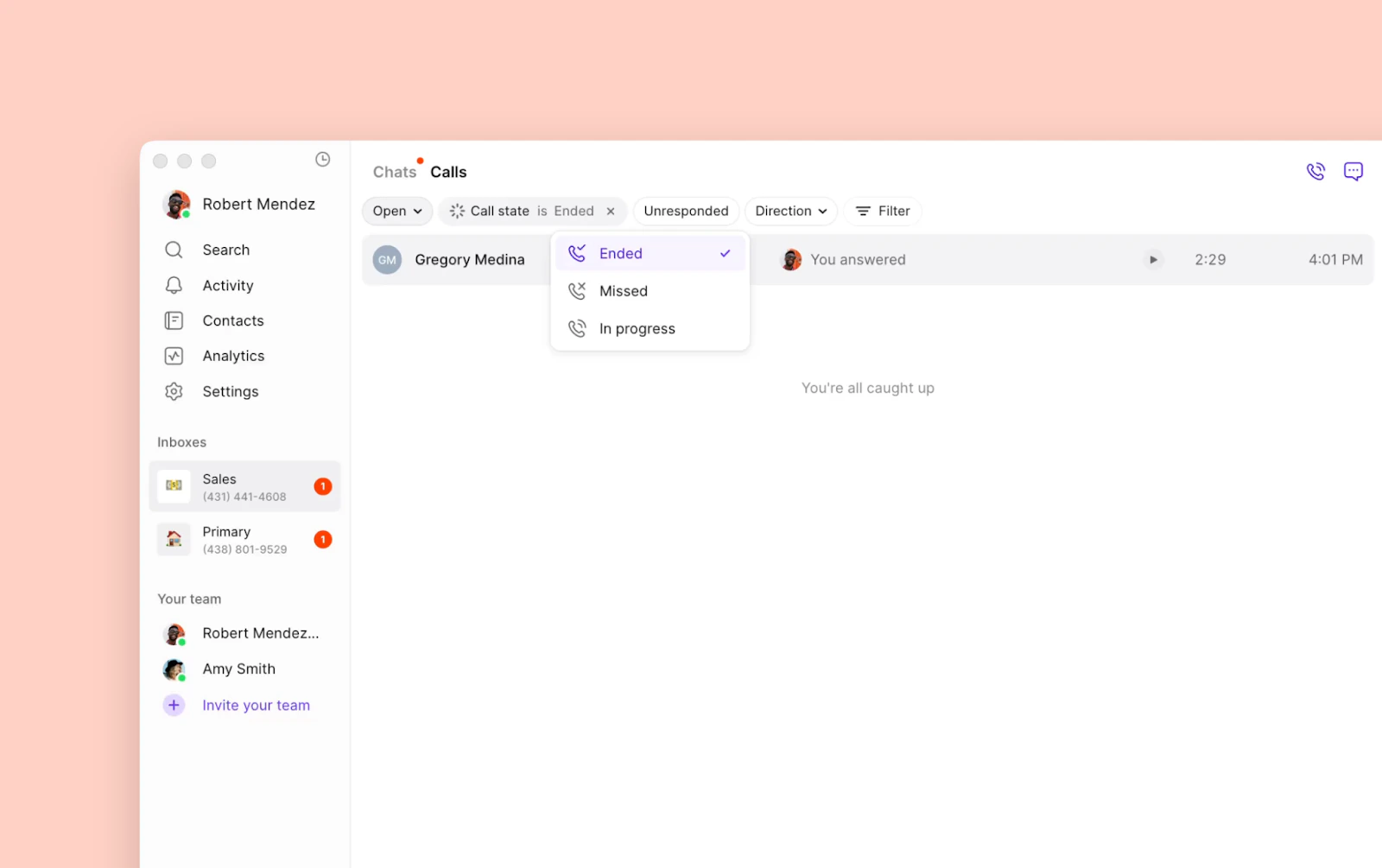Switch to the Chats tab
1382x868 pixels.
[x=394, y=171]
